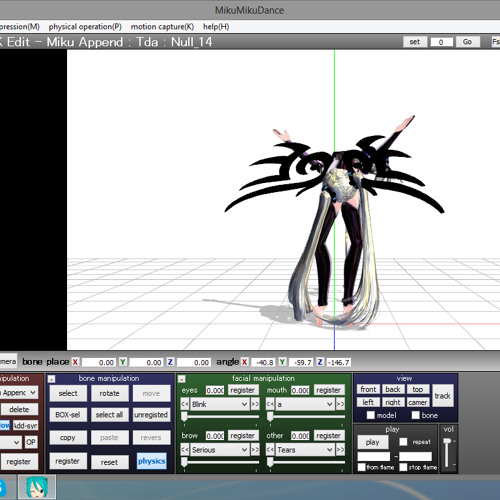Register the other morph value
This screenshot has width=500, height=500.
(x=329, y=435)
